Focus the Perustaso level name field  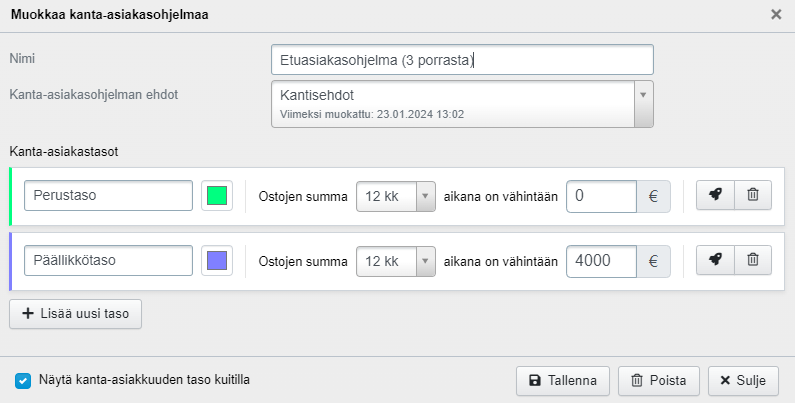click(x=108, y=196)
